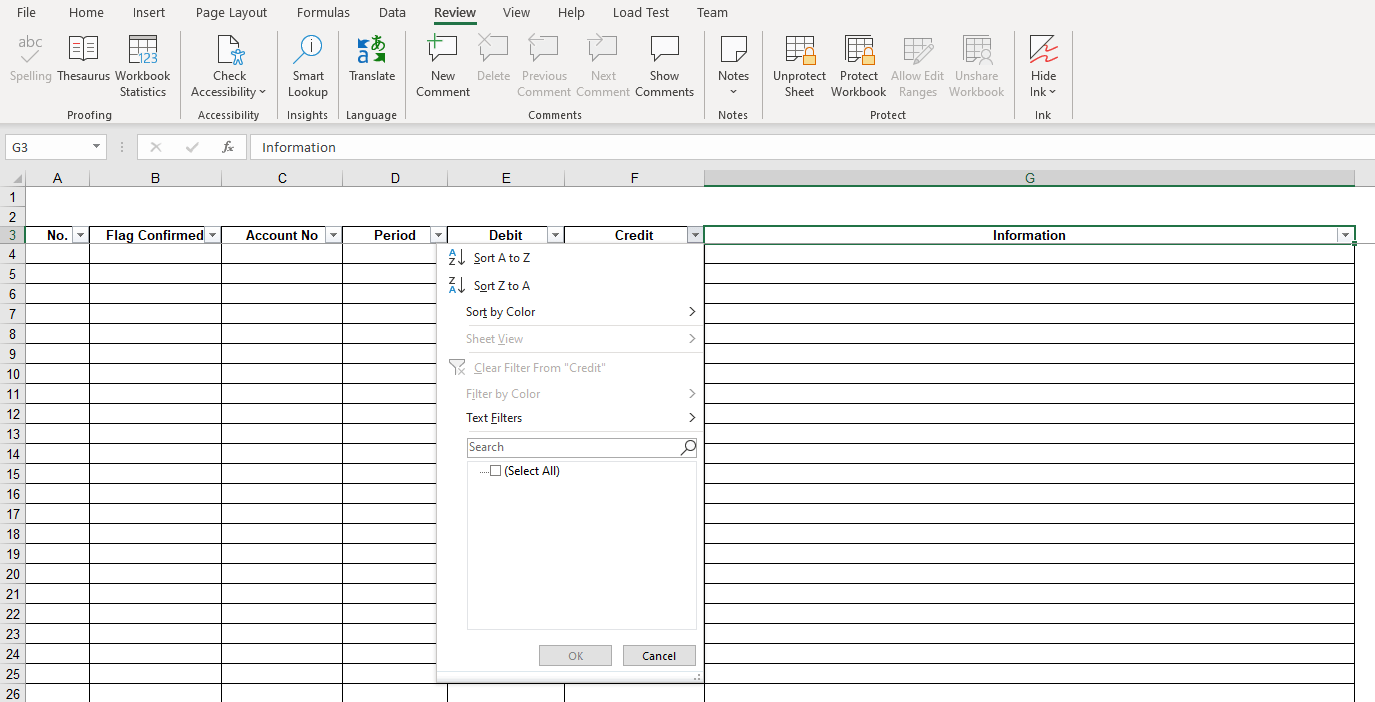The width and height of the screenshot is (1375, 702).
Task: Click the filter Search field
Action: (x=574, y=447)
